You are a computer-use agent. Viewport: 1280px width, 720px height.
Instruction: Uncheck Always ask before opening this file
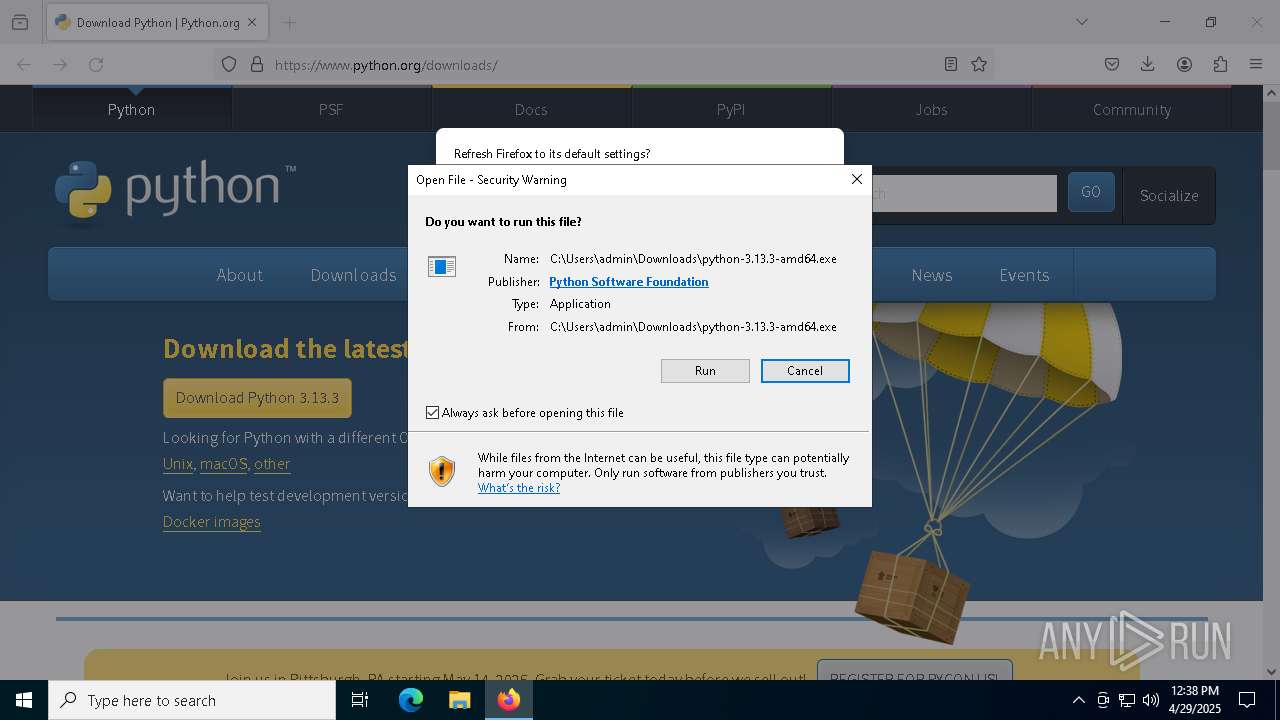[x=433, y=412]
